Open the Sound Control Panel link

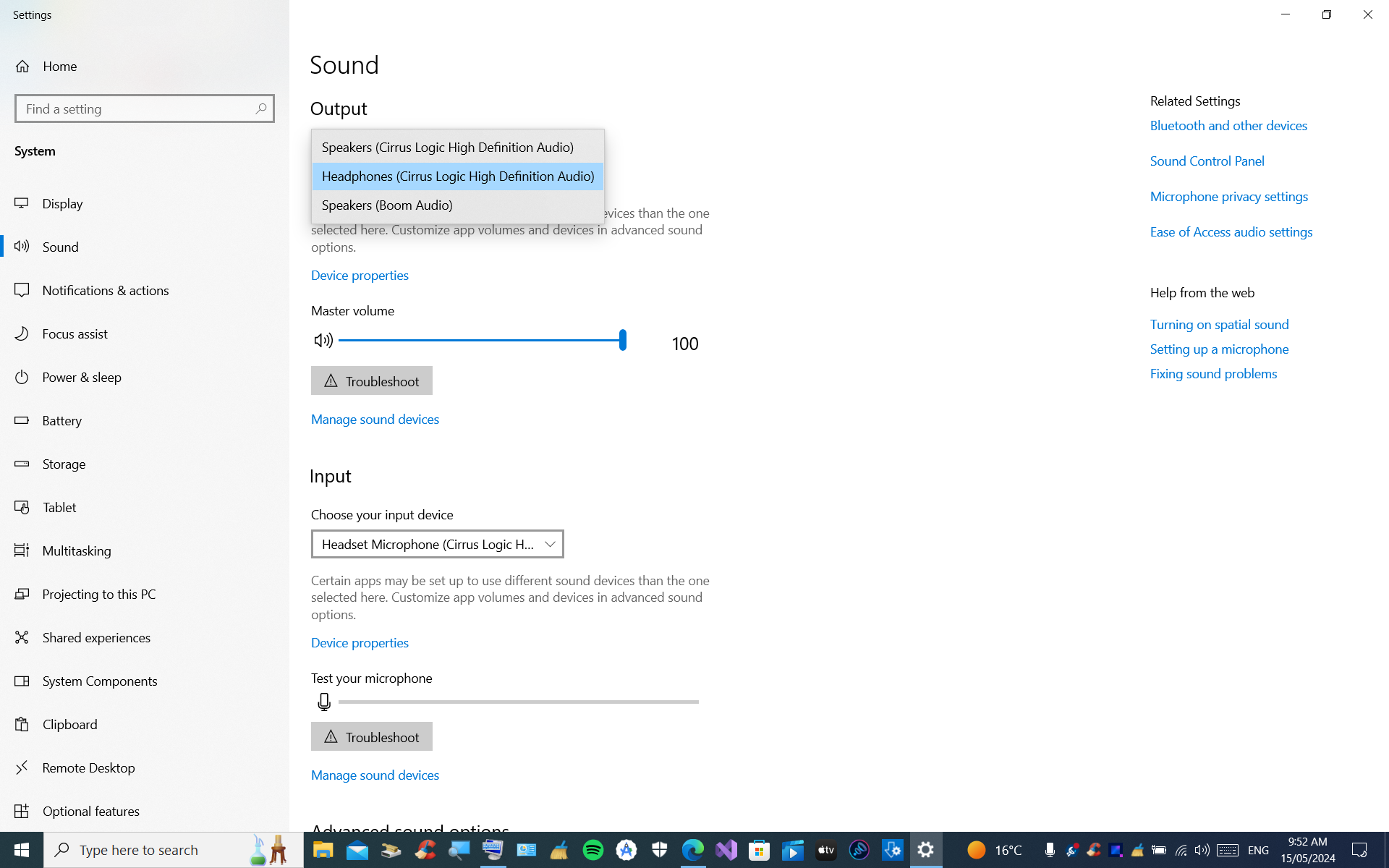click(x=1206, y=161)
